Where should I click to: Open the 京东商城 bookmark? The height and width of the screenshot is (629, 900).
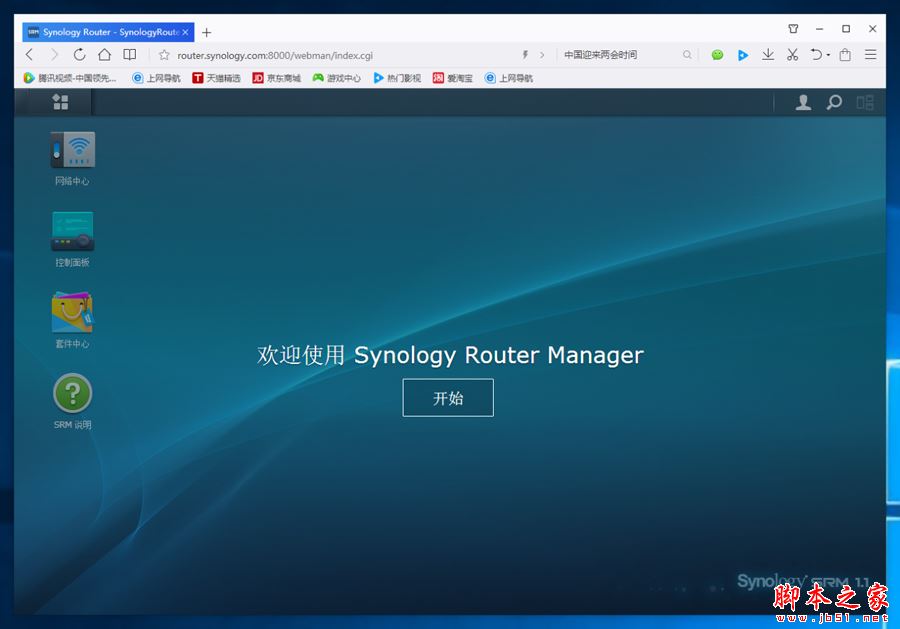[277, 77]
